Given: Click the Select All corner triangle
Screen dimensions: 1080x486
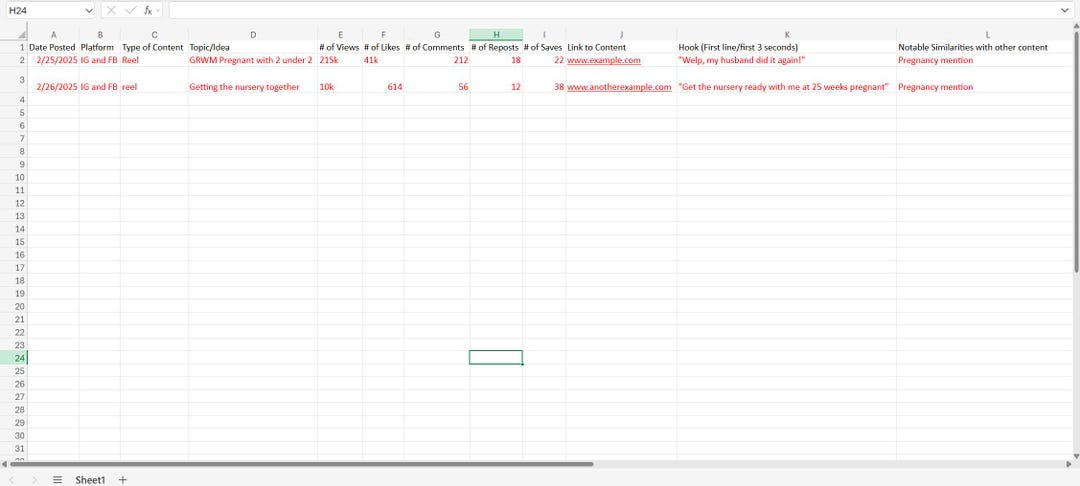Looking at the screenshot, I should point(21,34).
